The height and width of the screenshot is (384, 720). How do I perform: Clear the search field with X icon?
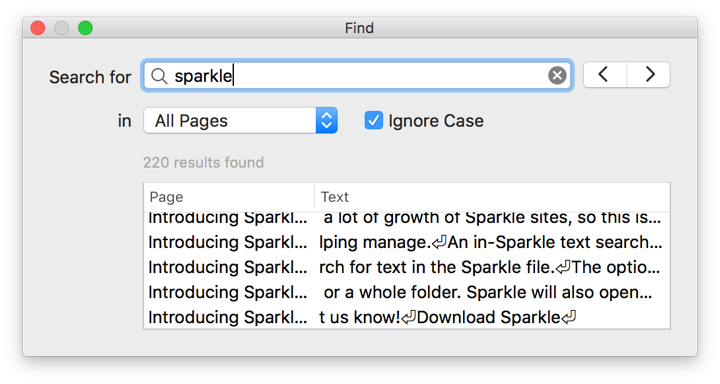(557, 75)
